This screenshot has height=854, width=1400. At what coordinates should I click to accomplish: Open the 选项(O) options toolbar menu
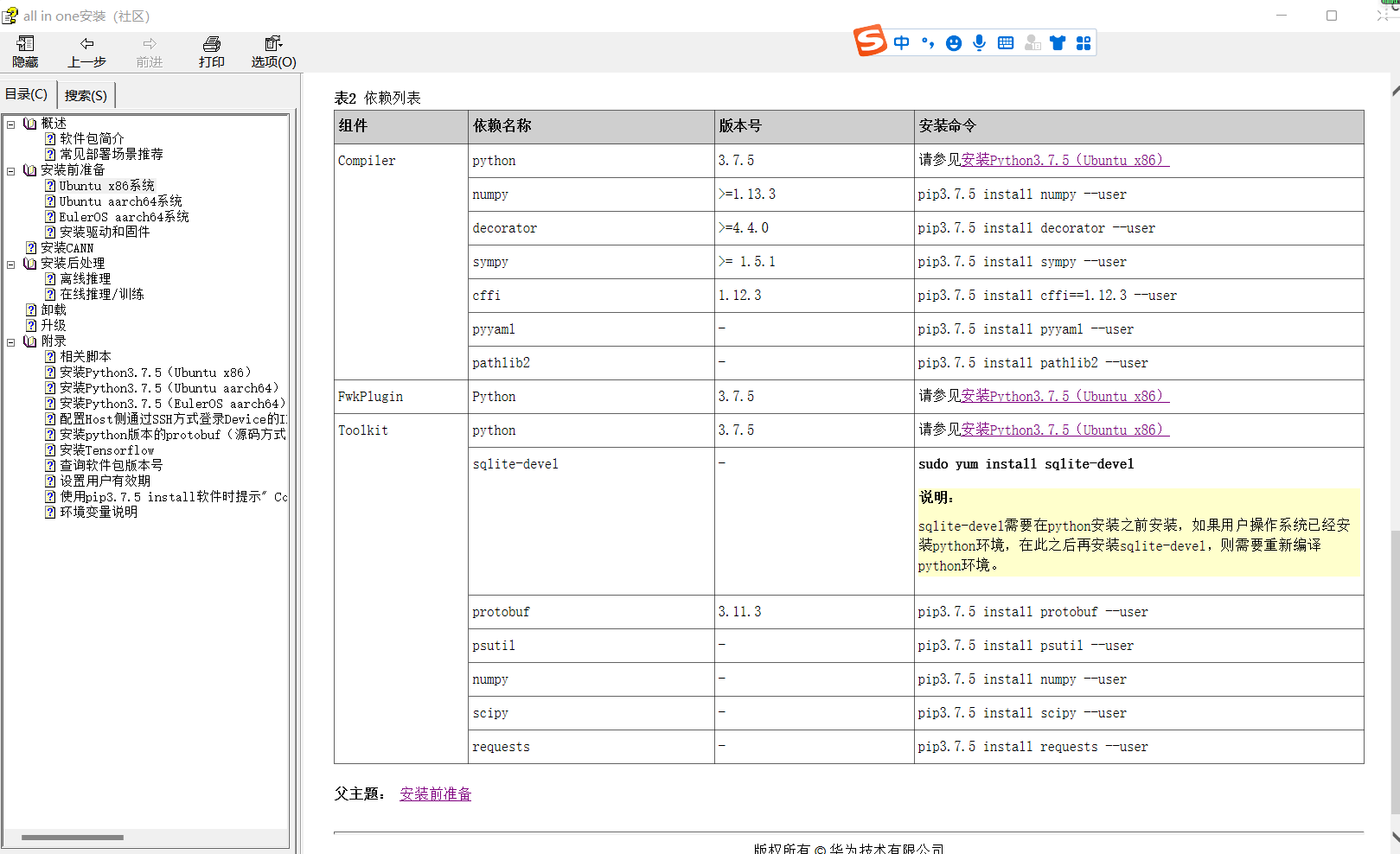click(x=273, y=52)
